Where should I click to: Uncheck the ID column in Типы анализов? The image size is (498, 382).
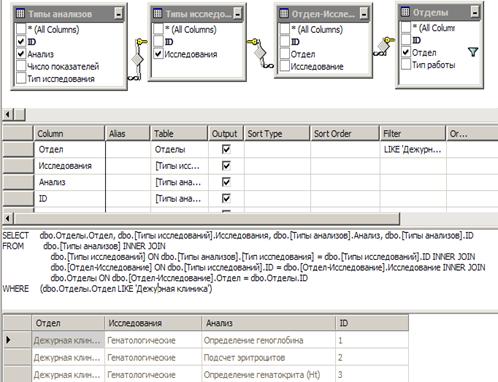click(x=21, y=41)
